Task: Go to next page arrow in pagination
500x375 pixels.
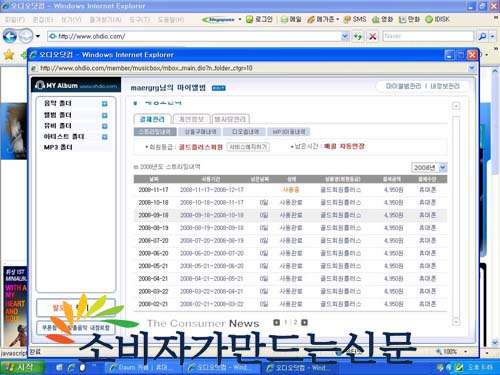Action: [304, 322]
